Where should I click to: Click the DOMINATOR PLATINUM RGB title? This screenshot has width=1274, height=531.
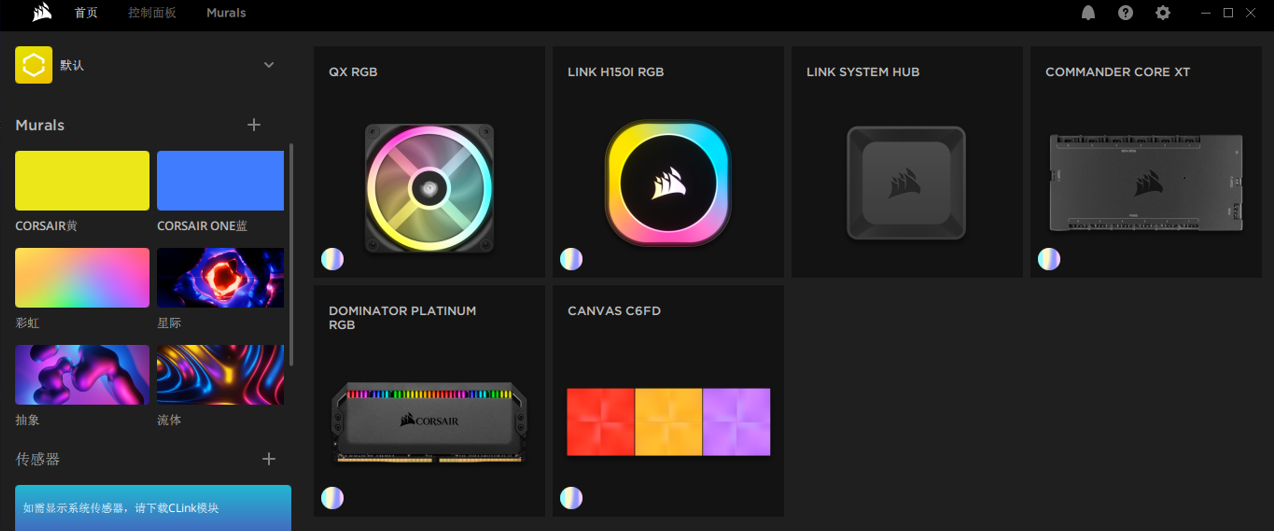(x=402, y=318)
